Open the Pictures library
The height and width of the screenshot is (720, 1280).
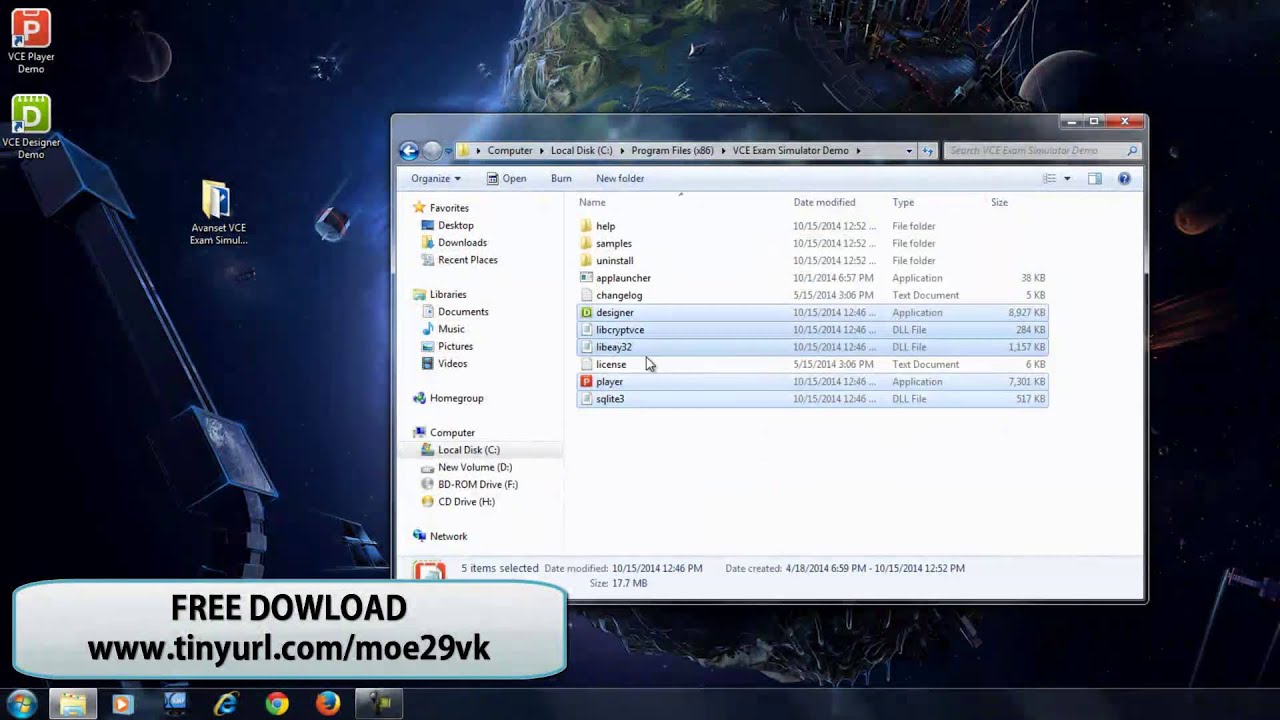click(x=455, y=347)
